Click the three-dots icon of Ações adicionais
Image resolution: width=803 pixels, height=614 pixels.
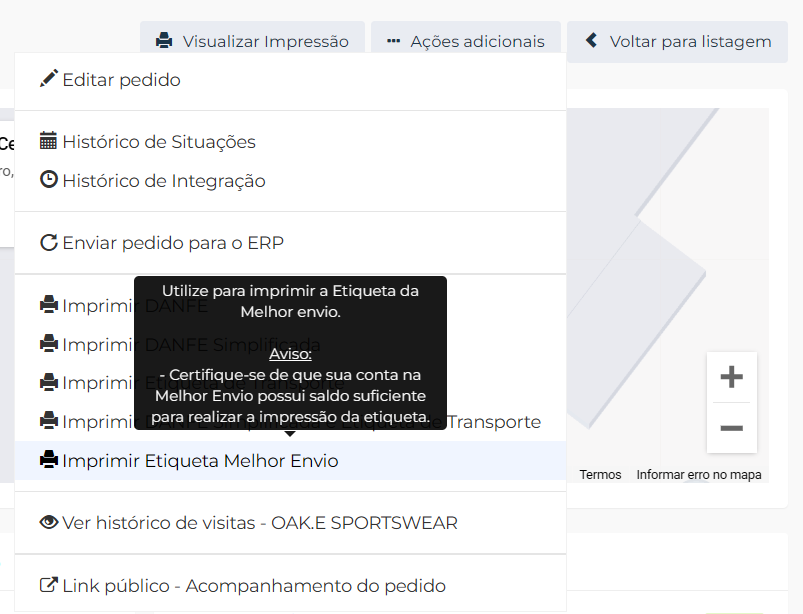tap(393, 41)
